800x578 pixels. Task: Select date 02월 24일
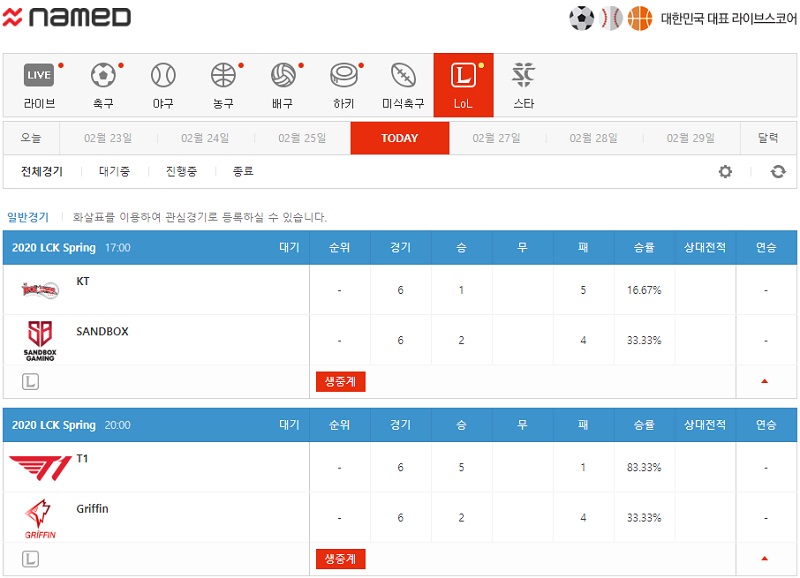(205, 138)
